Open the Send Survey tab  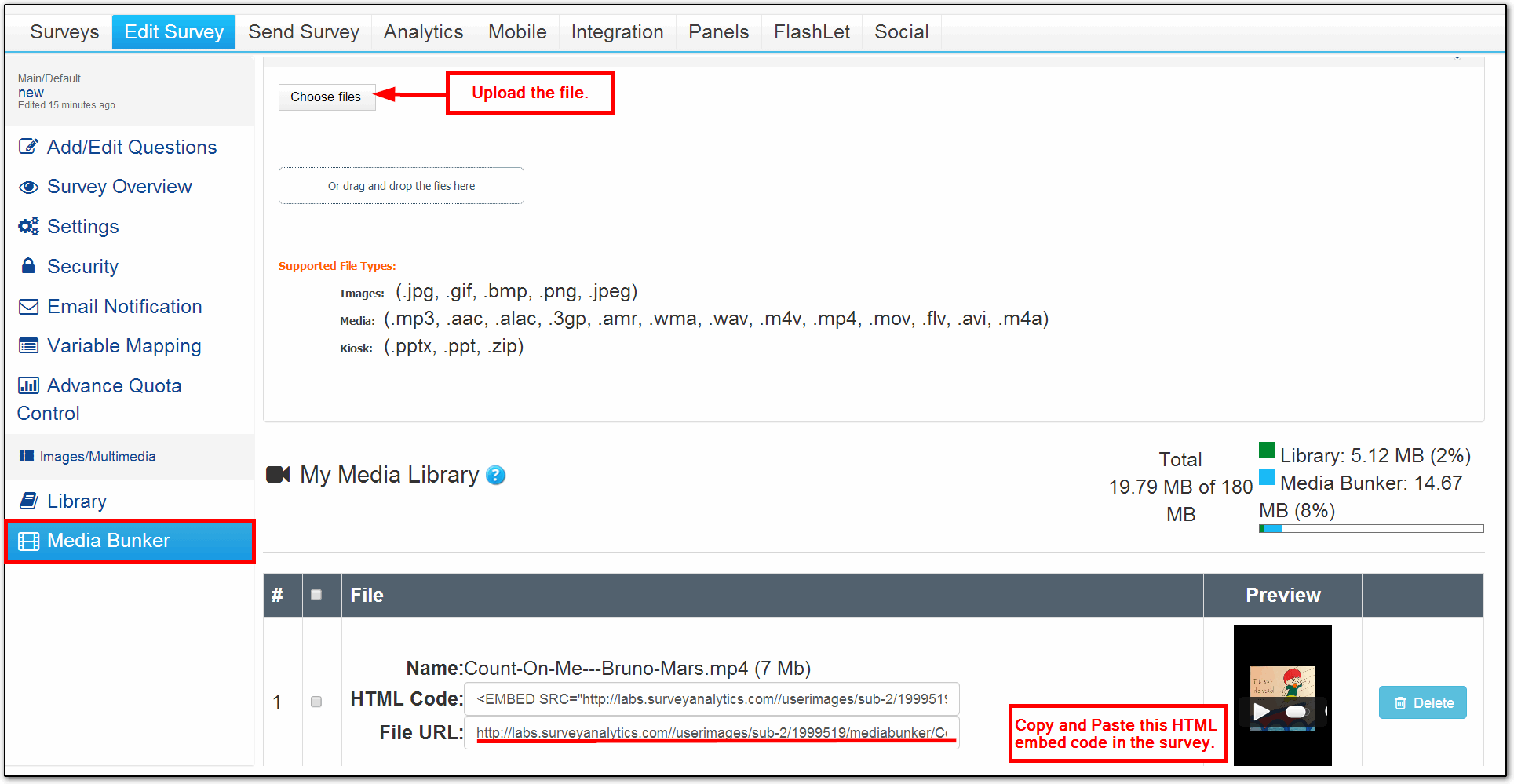[303, 32]
